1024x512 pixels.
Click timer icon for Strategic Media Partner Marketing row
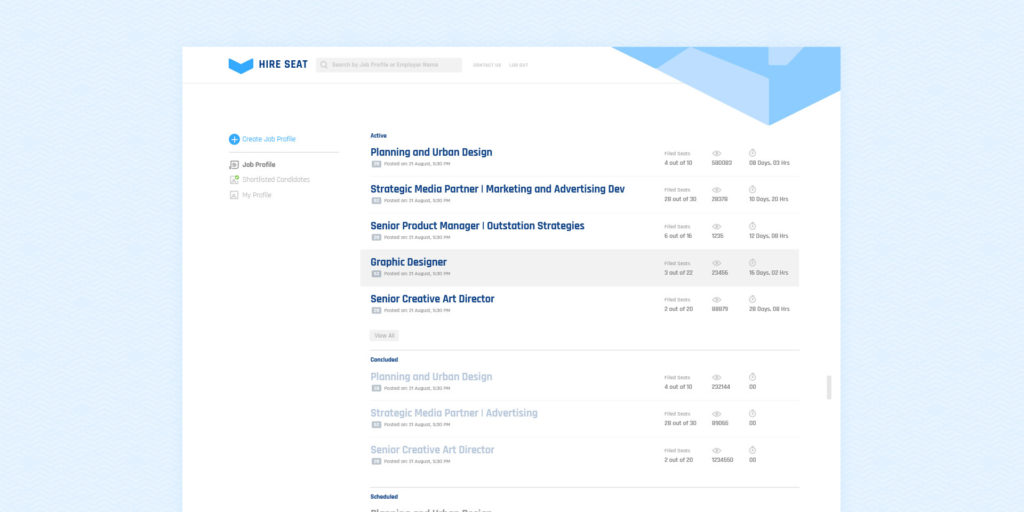752,189
